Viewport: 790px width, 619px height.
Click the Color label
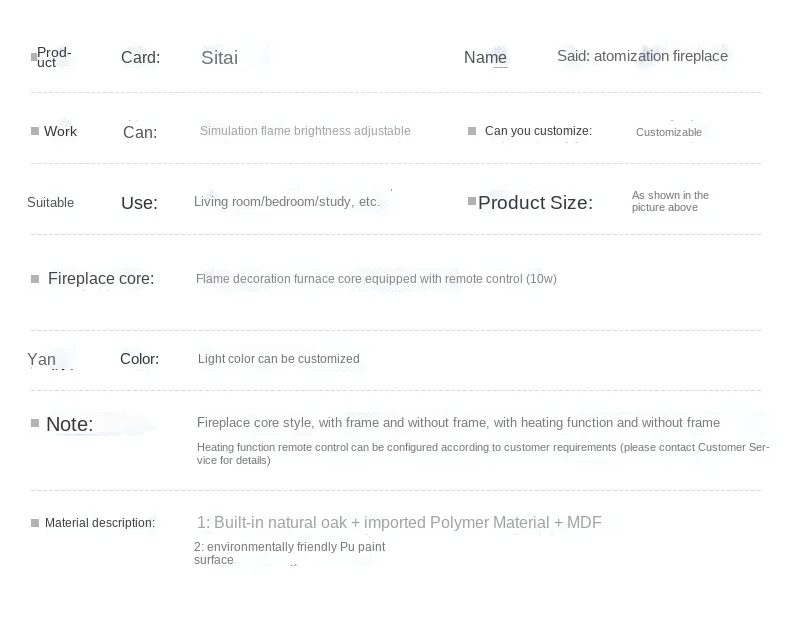pyautogui.click(x=139, y=359)
